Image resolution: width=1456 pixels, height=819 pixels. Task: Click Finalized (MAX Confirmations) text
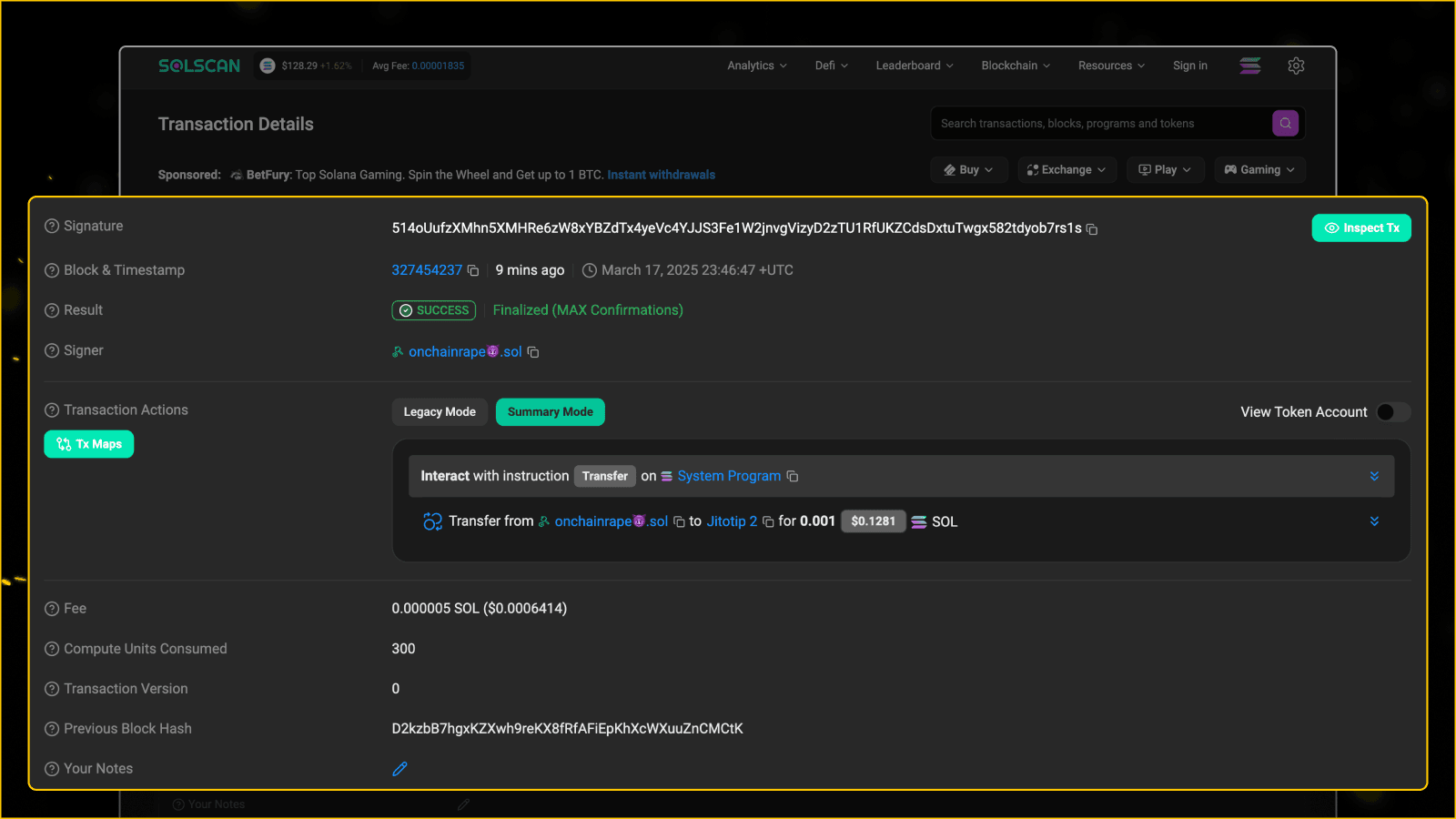588,310
